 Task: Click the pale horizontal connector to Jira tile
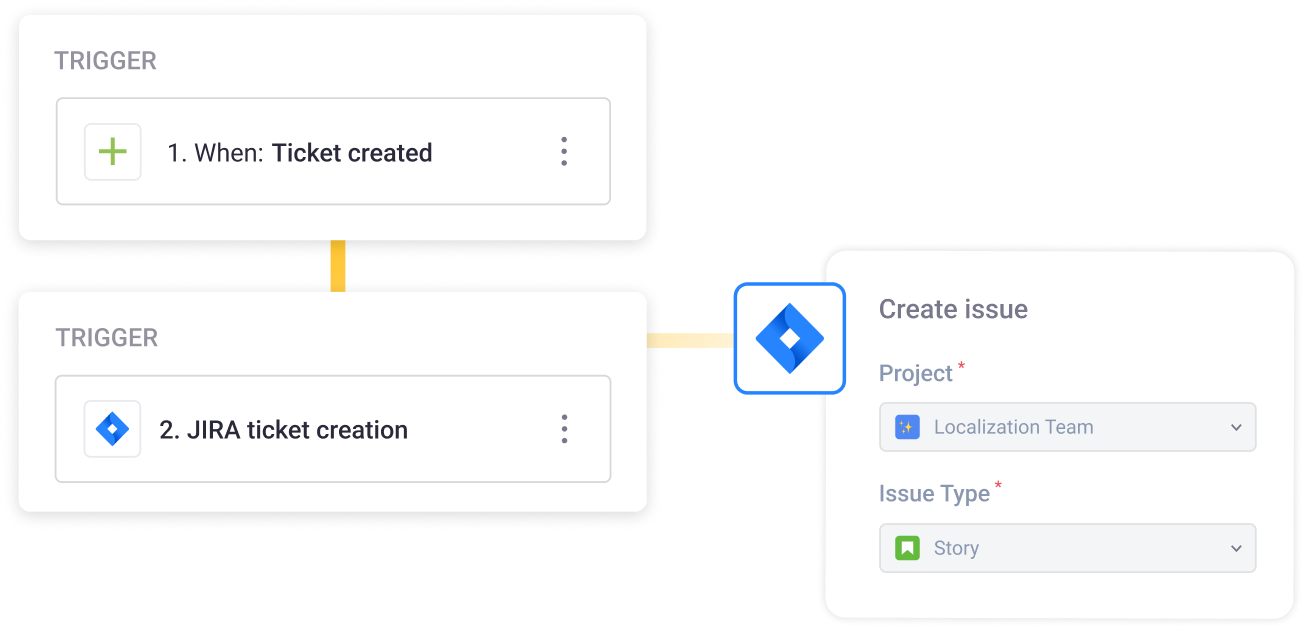click(x=690, y=340)
